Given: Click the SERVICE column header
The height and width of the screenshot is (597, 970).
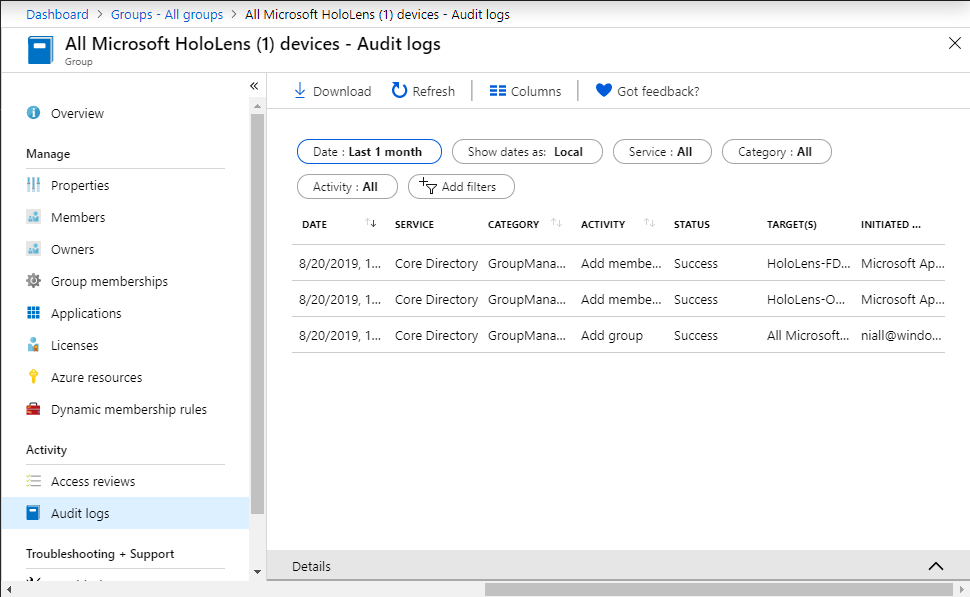Looking at the screenshot, I should [x=414, y=225].
